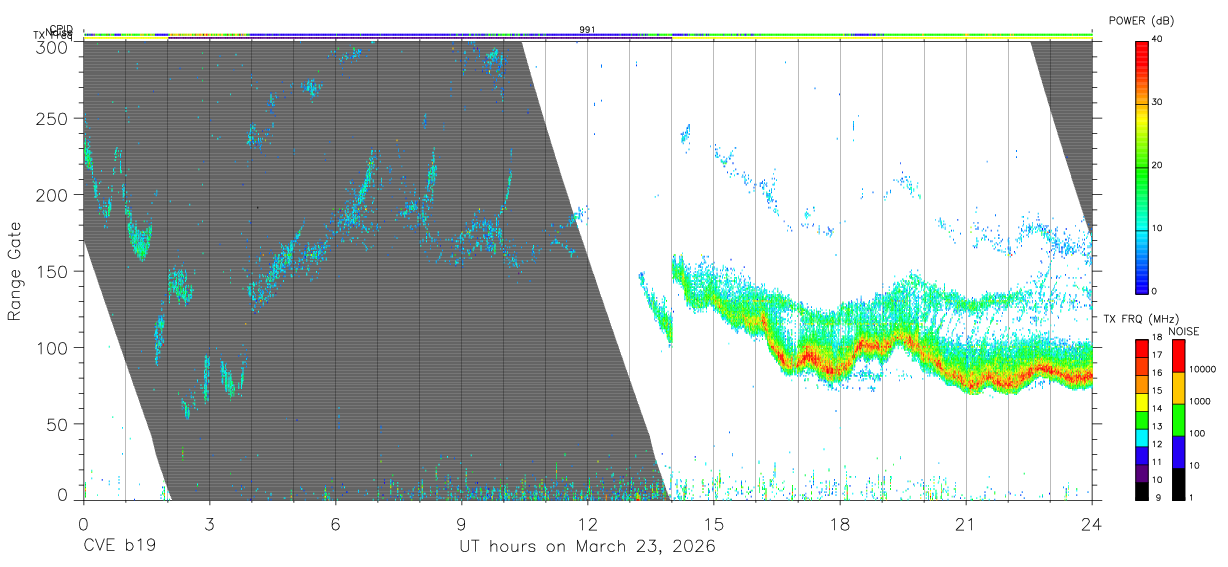Click the 'CVE b19' radar label
Image resolution: width=1228 pixels, height=567 pixels.
coord(119,547)
